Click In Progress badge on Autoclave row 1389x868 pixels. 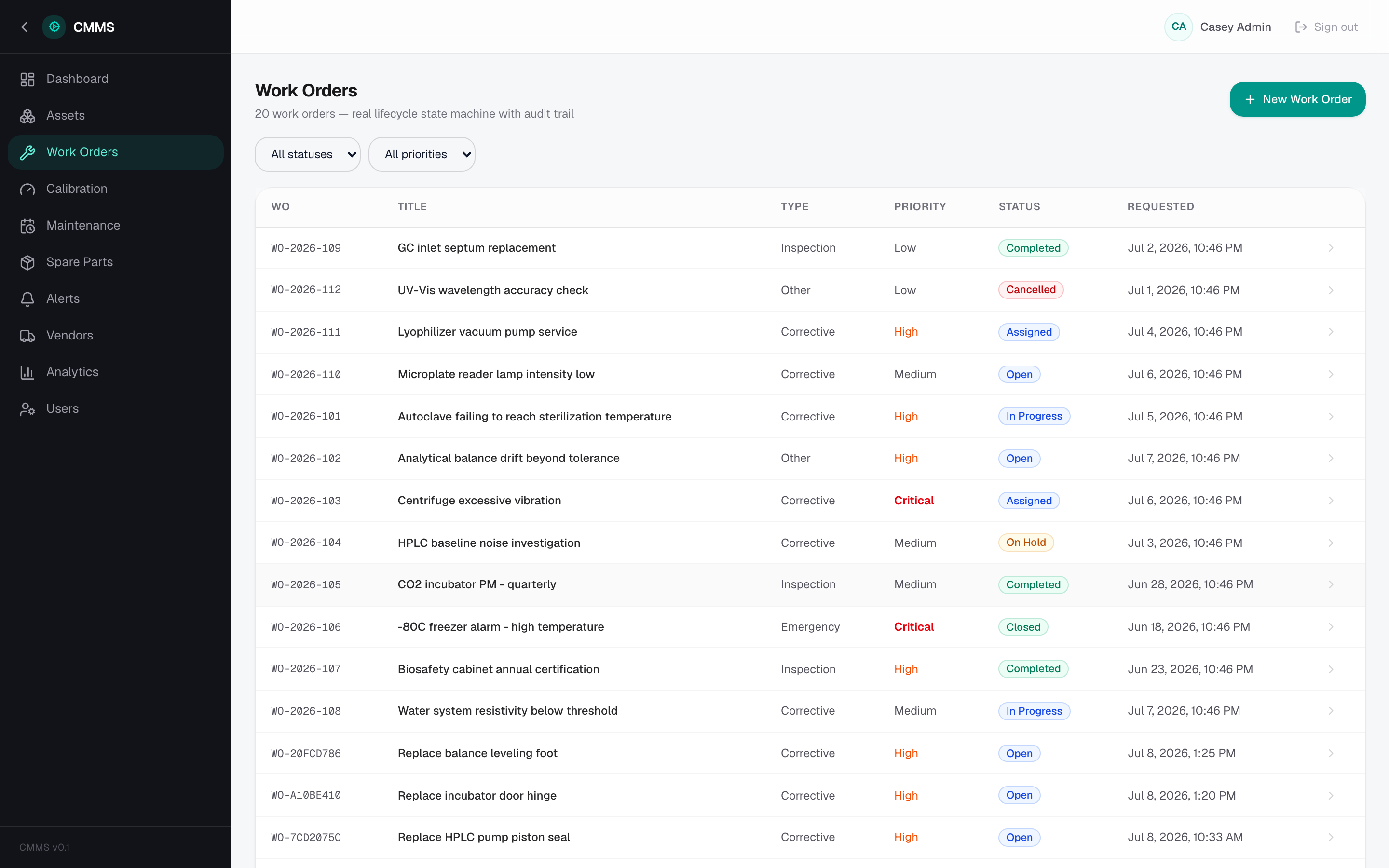(1034, 416)
